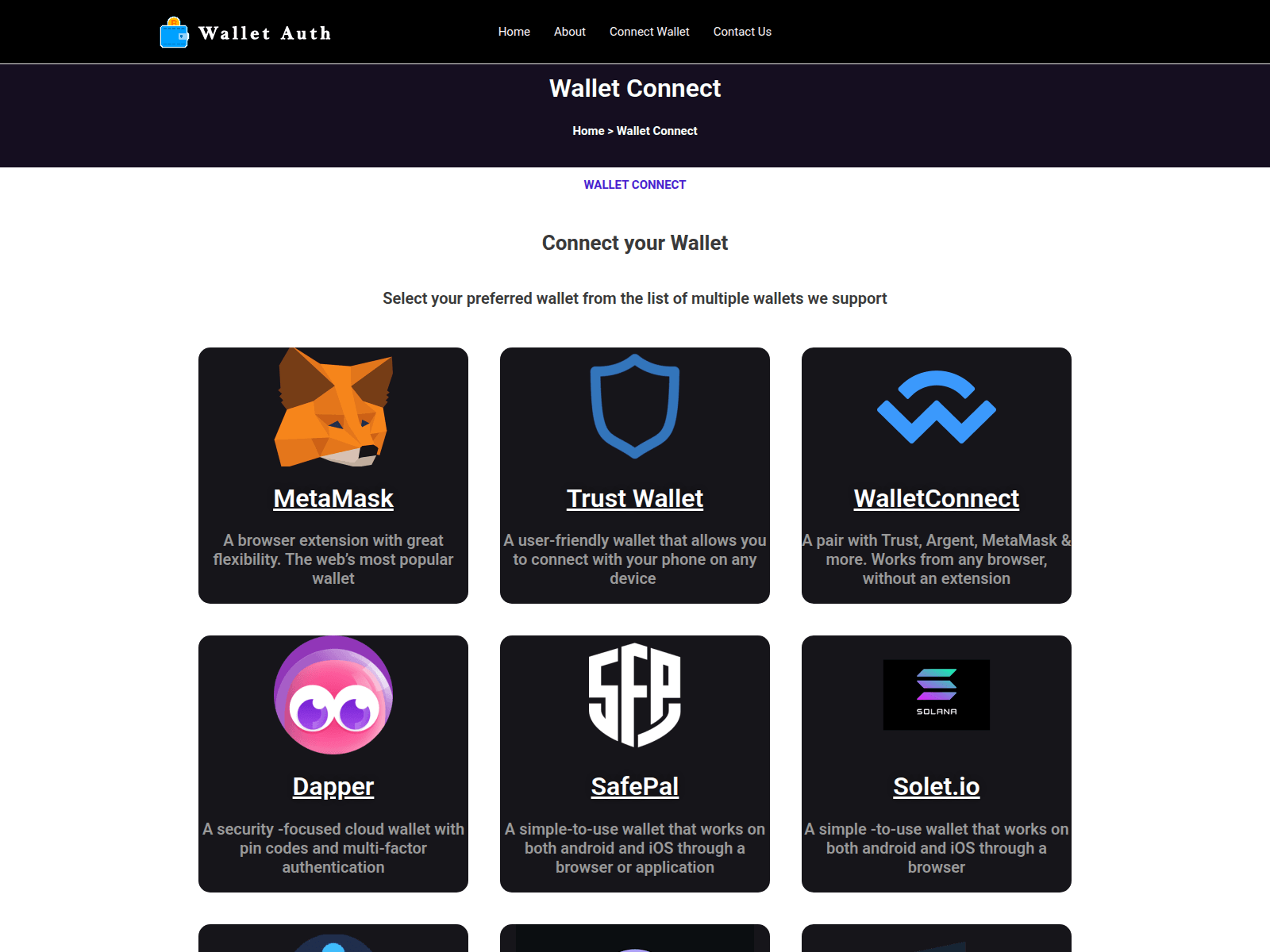
Task: Click the Home breadcrumb link
Action: pyautogui.click(x=588, y=131)
